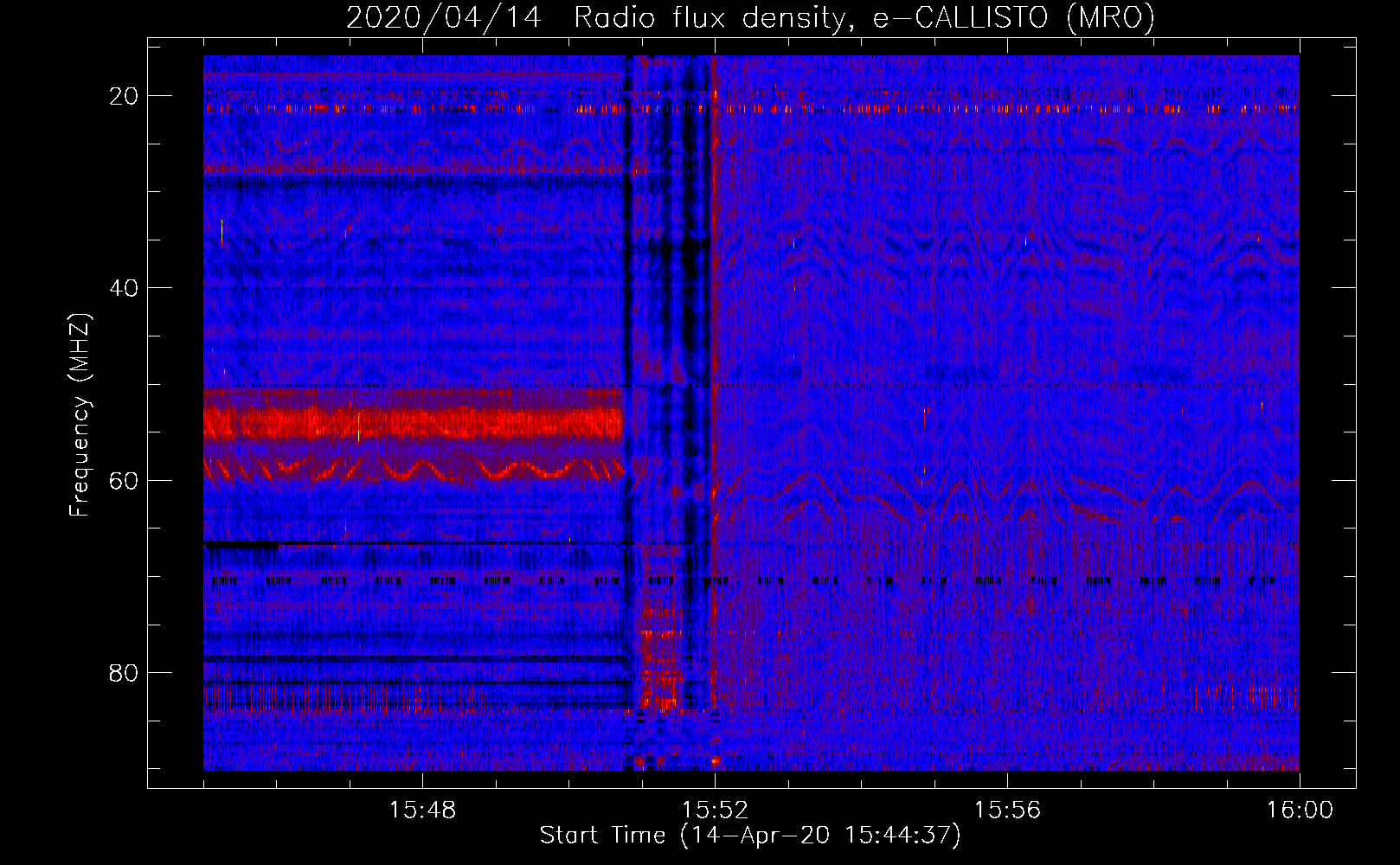Click the 15:56 time tick label
The height and width of the screenshot is (865, 1400).
[x=1007, y=810]
